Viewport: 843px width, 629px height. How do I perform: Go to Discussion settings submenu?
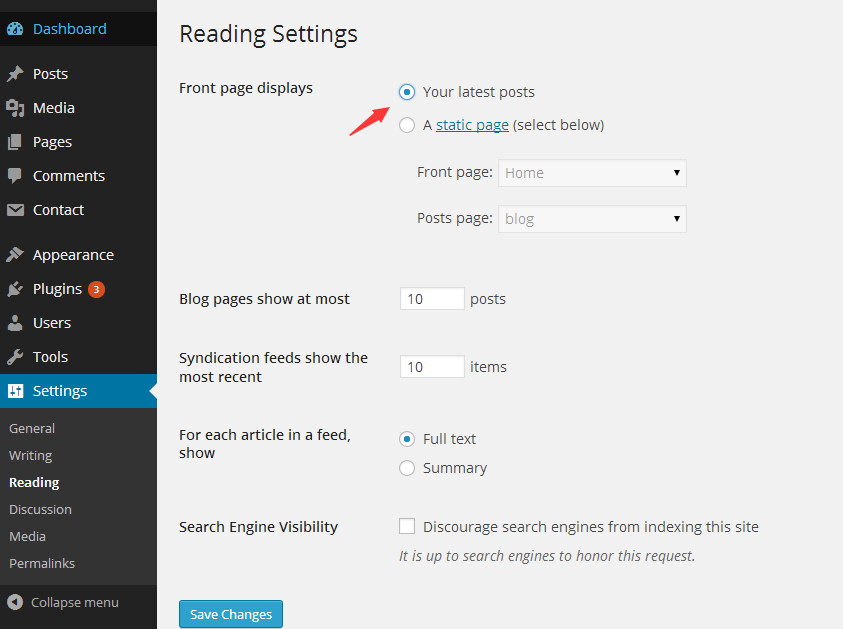point(40,509)
